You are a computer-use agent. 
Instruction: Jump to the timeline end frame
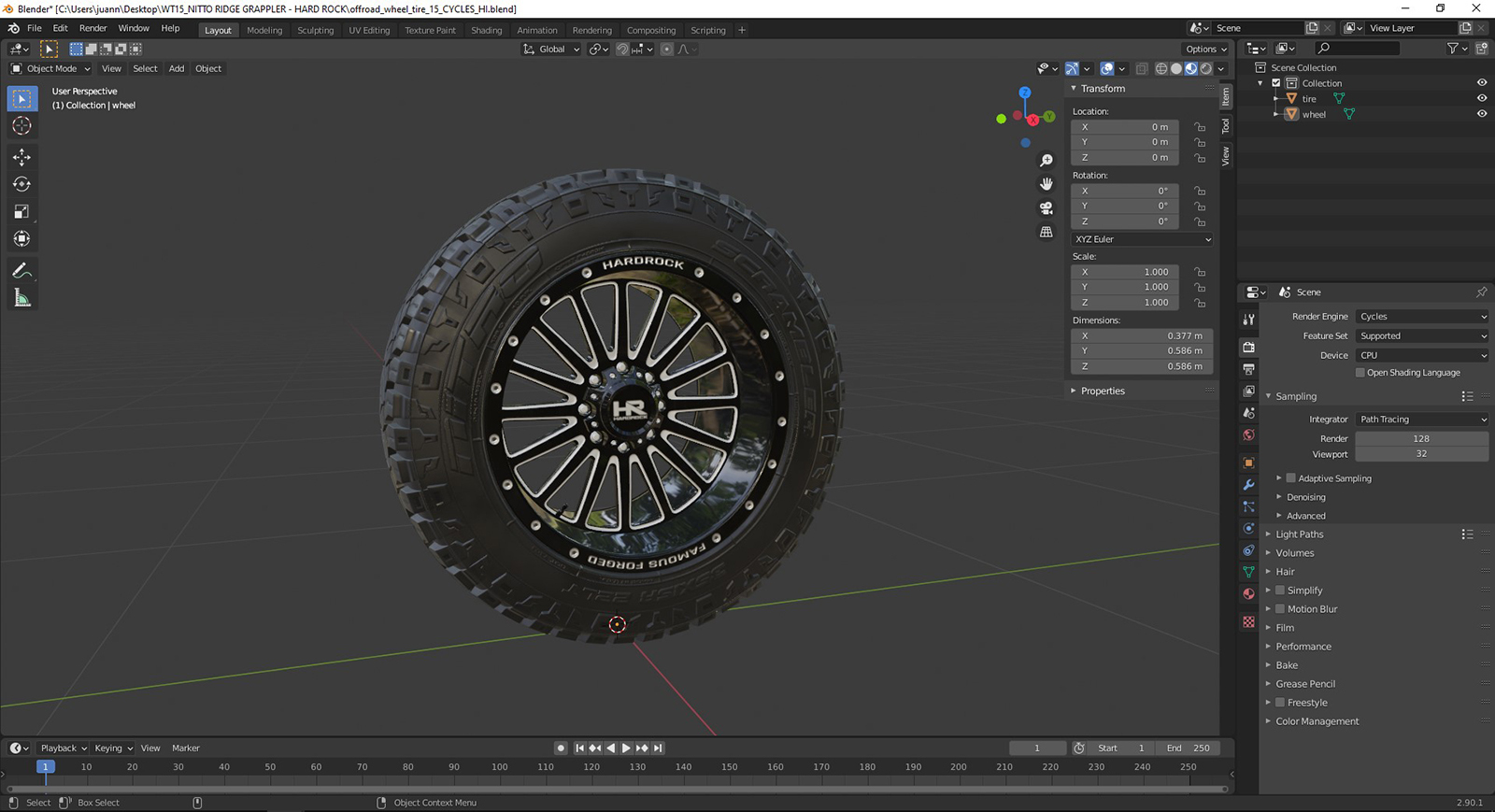(658, 748)
